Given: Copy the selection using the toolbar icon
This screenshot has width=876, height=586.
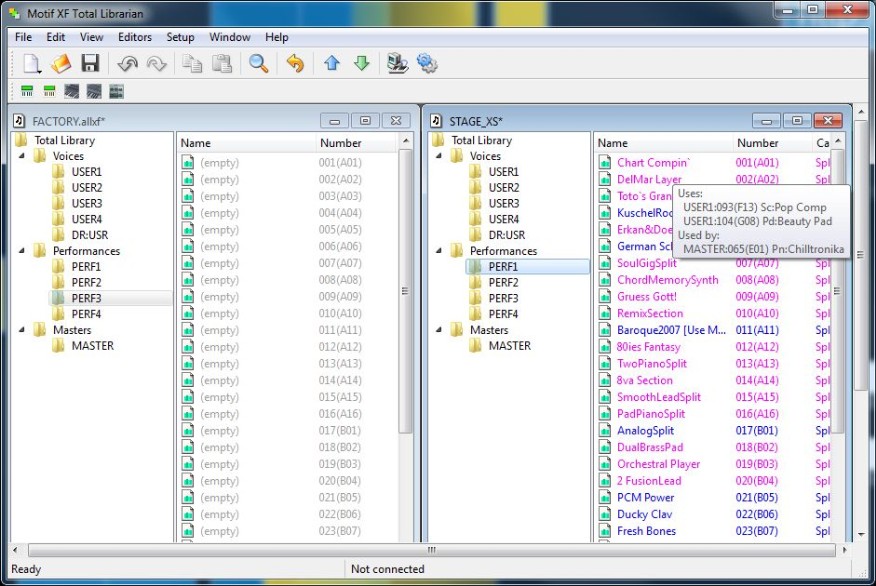Looking at the screenshot, I should click(x=192, y=64).
